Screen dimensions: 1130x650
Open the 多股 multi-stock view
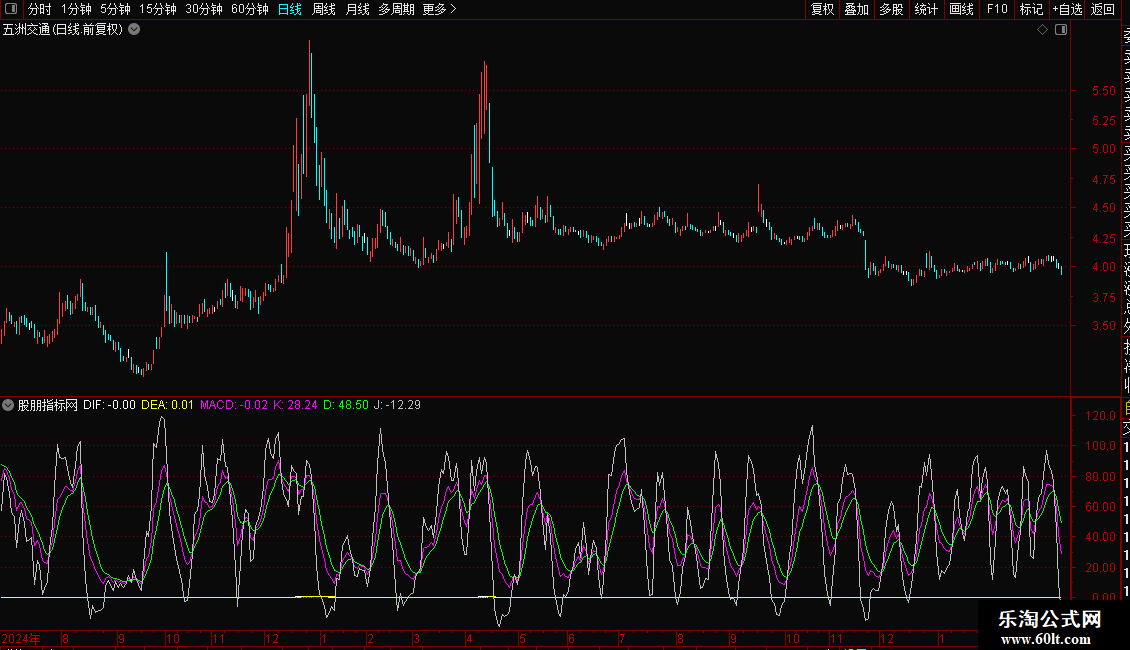[891, 9]
